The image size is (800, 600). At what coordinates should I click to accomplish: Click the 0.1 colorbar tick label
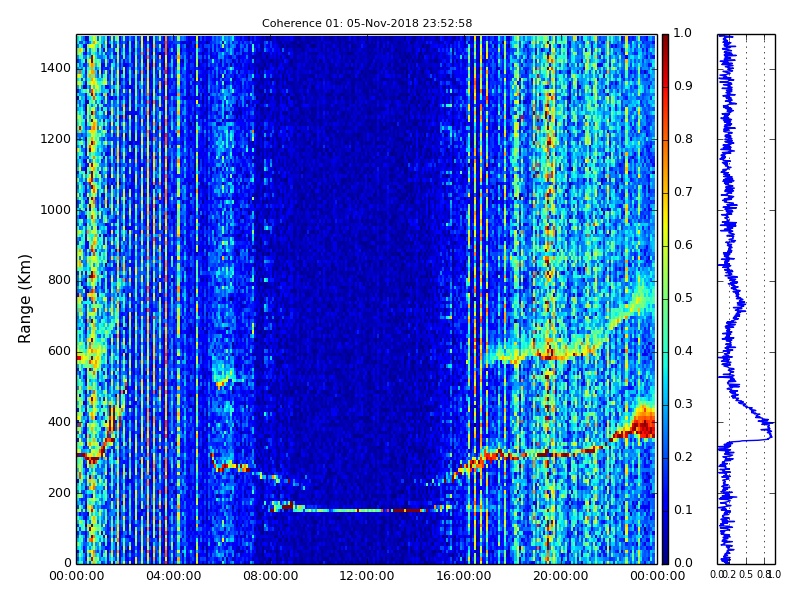point(683,510)
